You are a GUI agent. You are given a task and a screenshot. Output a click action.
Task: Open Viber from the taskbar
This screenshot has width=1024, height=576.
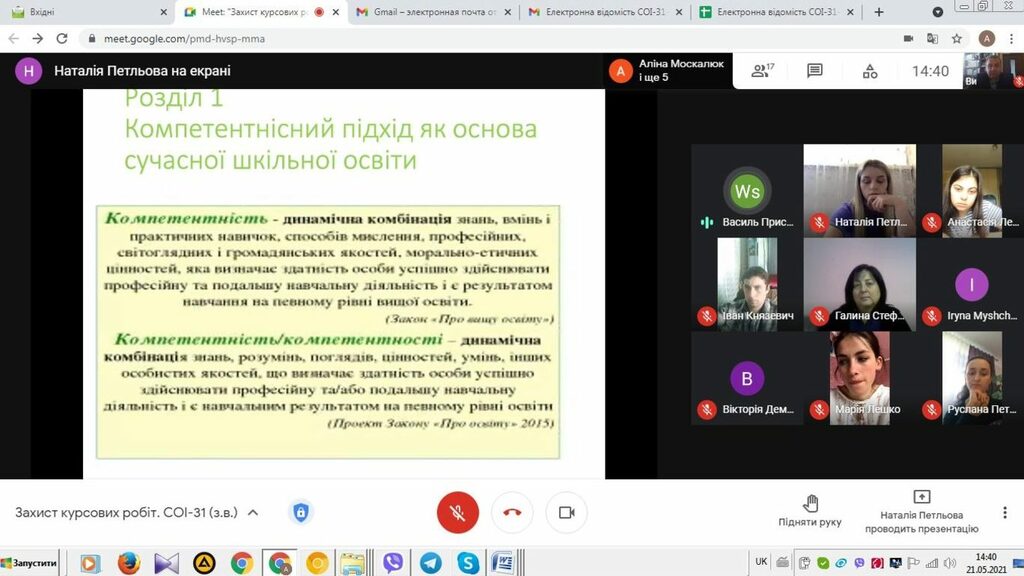pyautogui.click(x=393, y=563)
